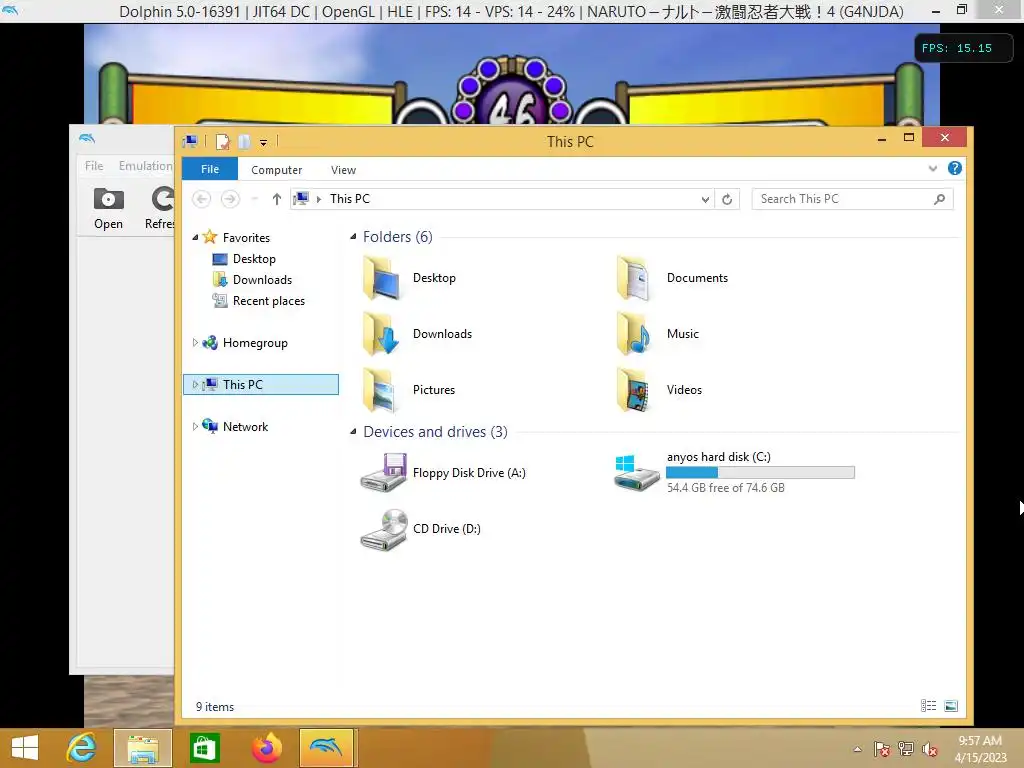Select Desktop under Favorites
The height and width of the screenshot is (768, 1024).
254,259
